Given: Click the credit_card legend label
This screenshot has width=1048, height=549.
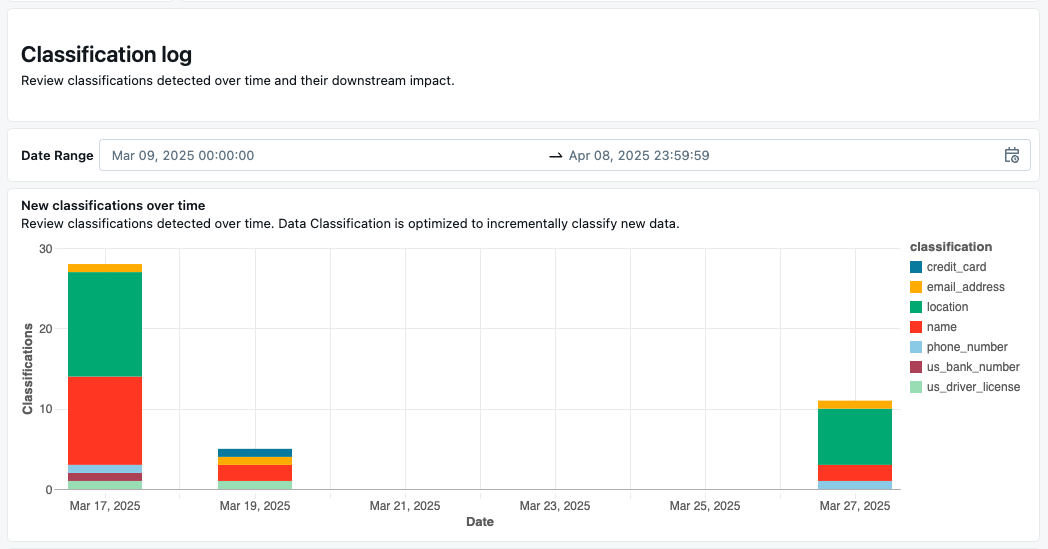Looking at the screenshot, I should coord(956,267).
